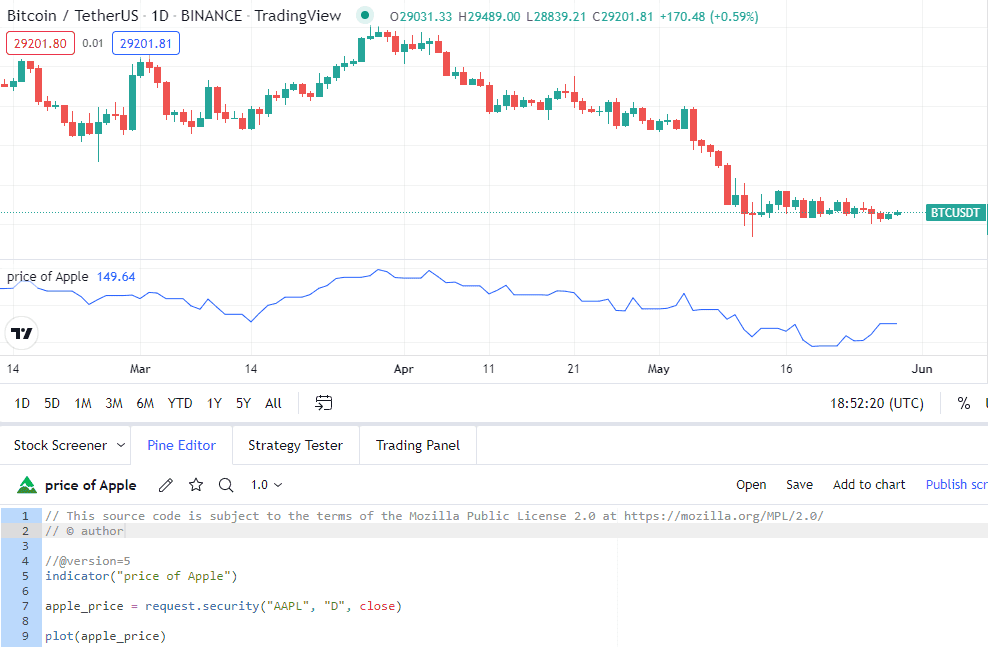This screenshot has width=988, height=647.
Task: Set chart range to 1Y
Action: [214, 403]
